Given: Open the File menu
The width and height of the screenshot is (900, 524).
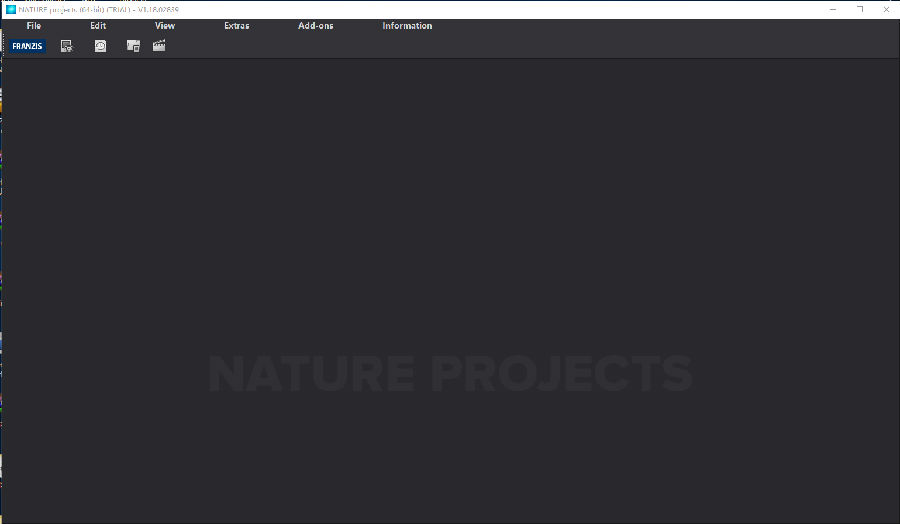Looking at the screenshot, I should pos(34,26).
